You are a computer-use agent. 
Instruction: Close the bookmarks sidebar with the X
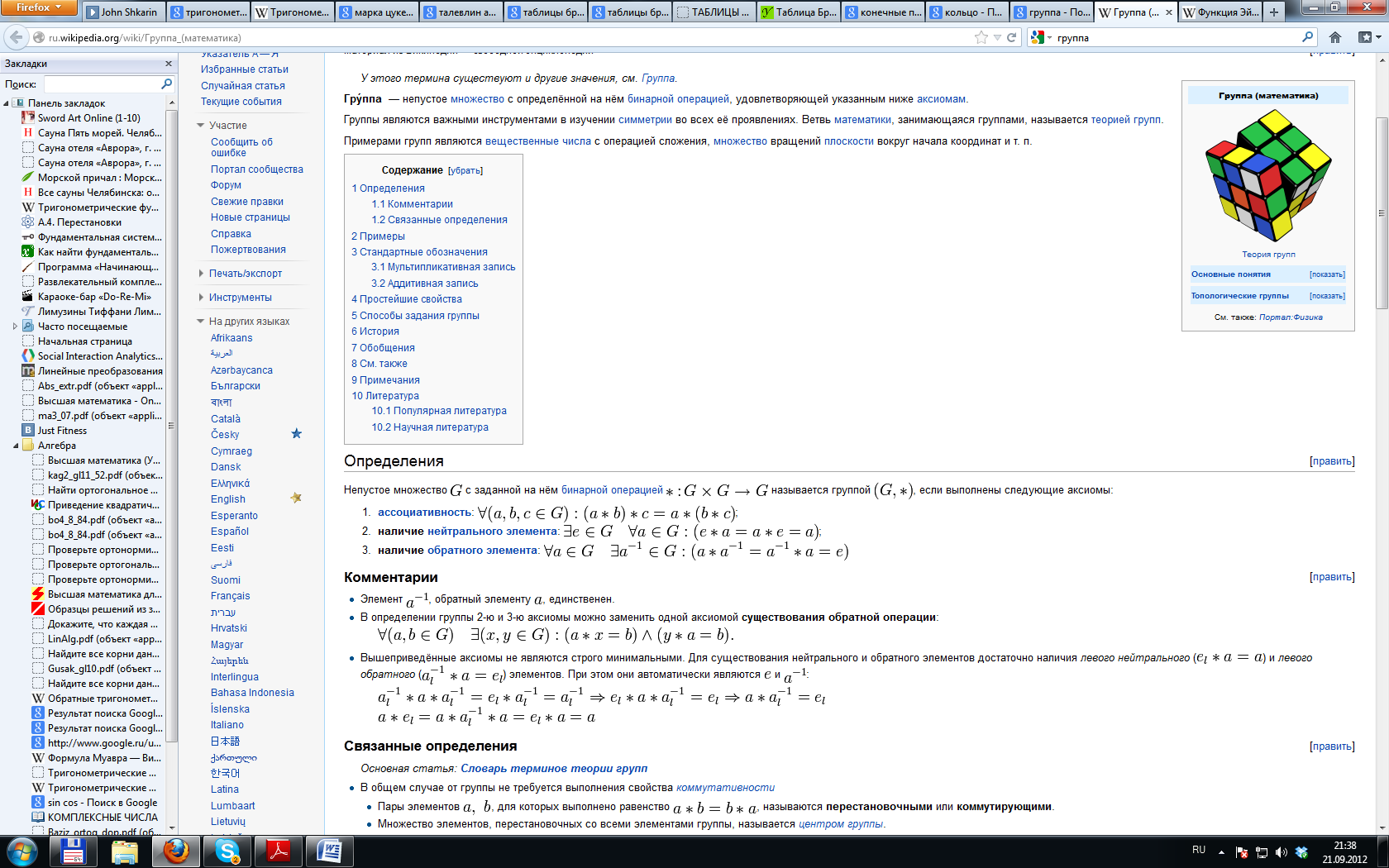tap(169, 64)
